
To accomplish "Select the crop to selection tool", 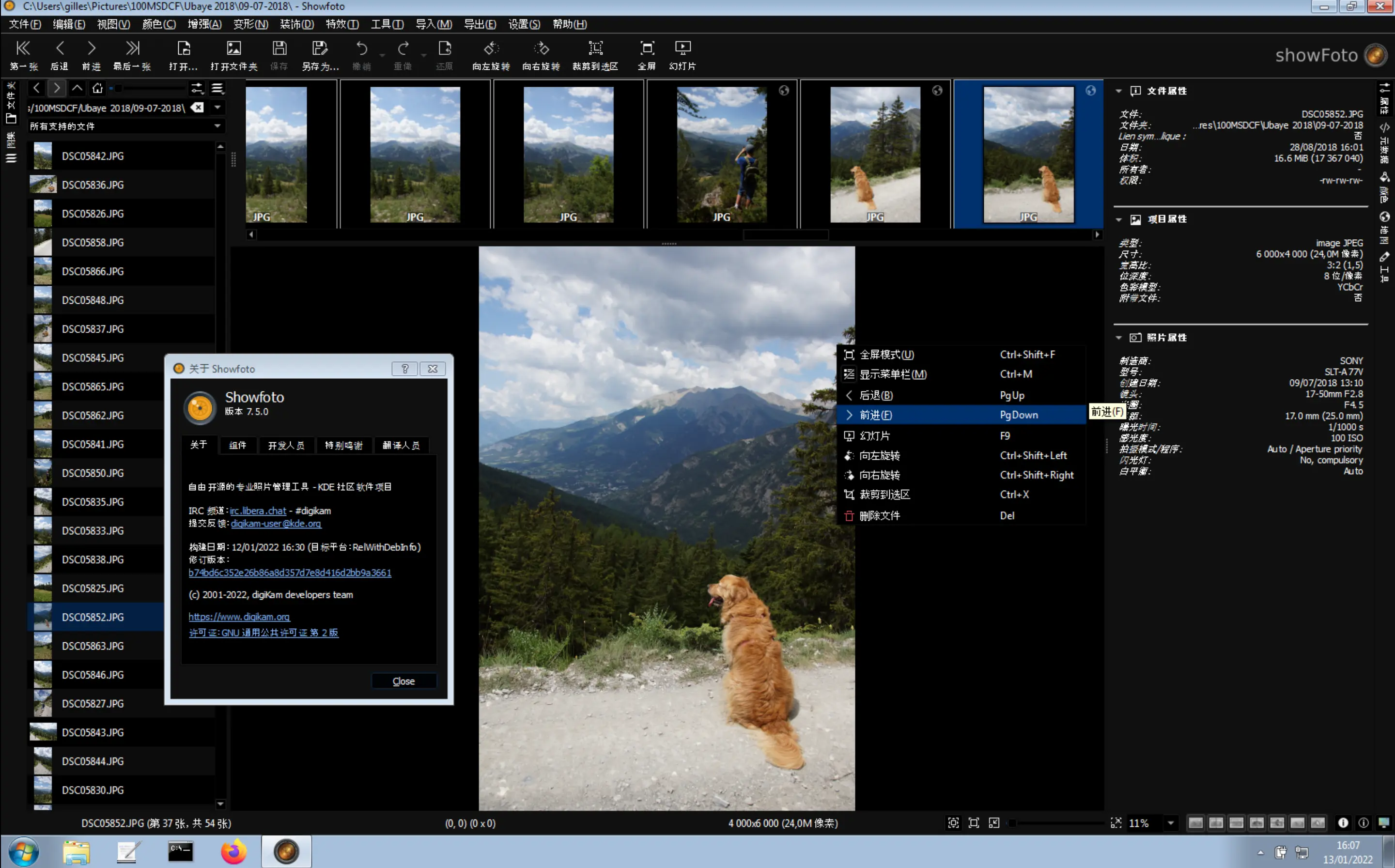I will tap(596, 55).
